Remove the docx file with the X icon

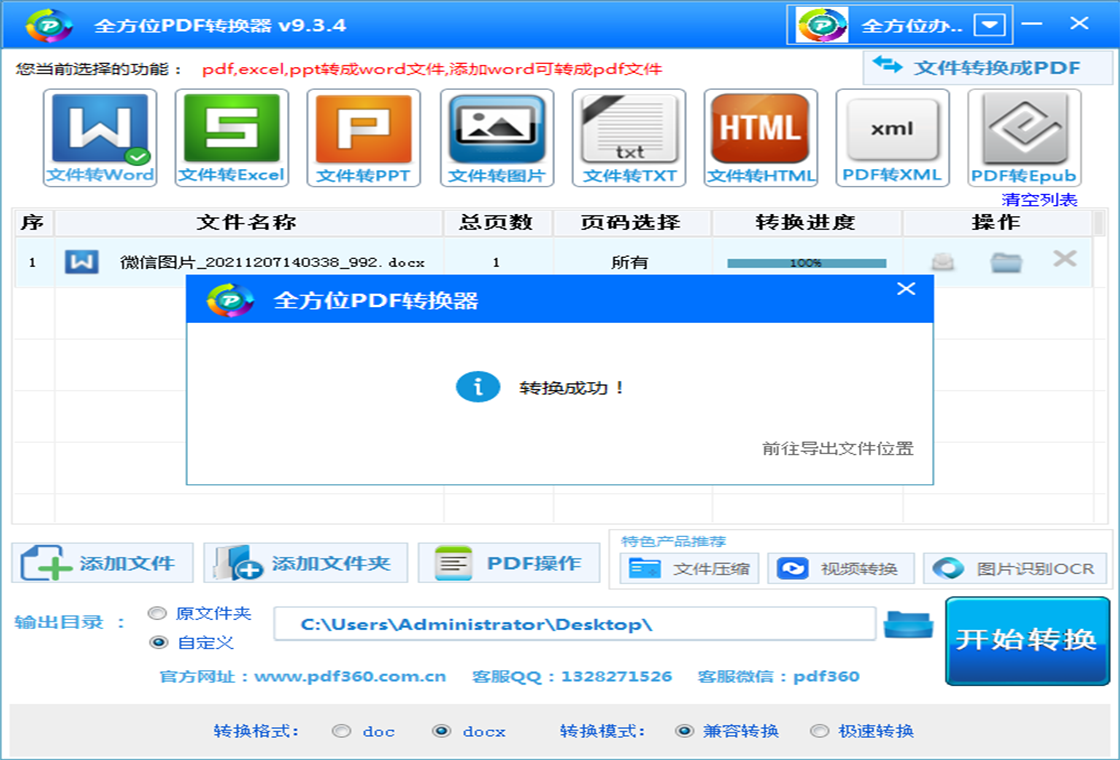click(1064, 259)
